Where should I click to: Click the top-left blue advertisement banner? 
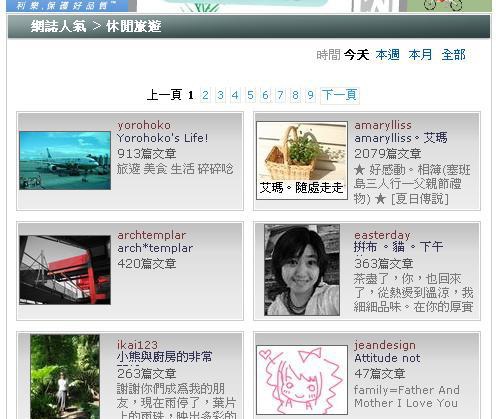(x=68, y=6)
